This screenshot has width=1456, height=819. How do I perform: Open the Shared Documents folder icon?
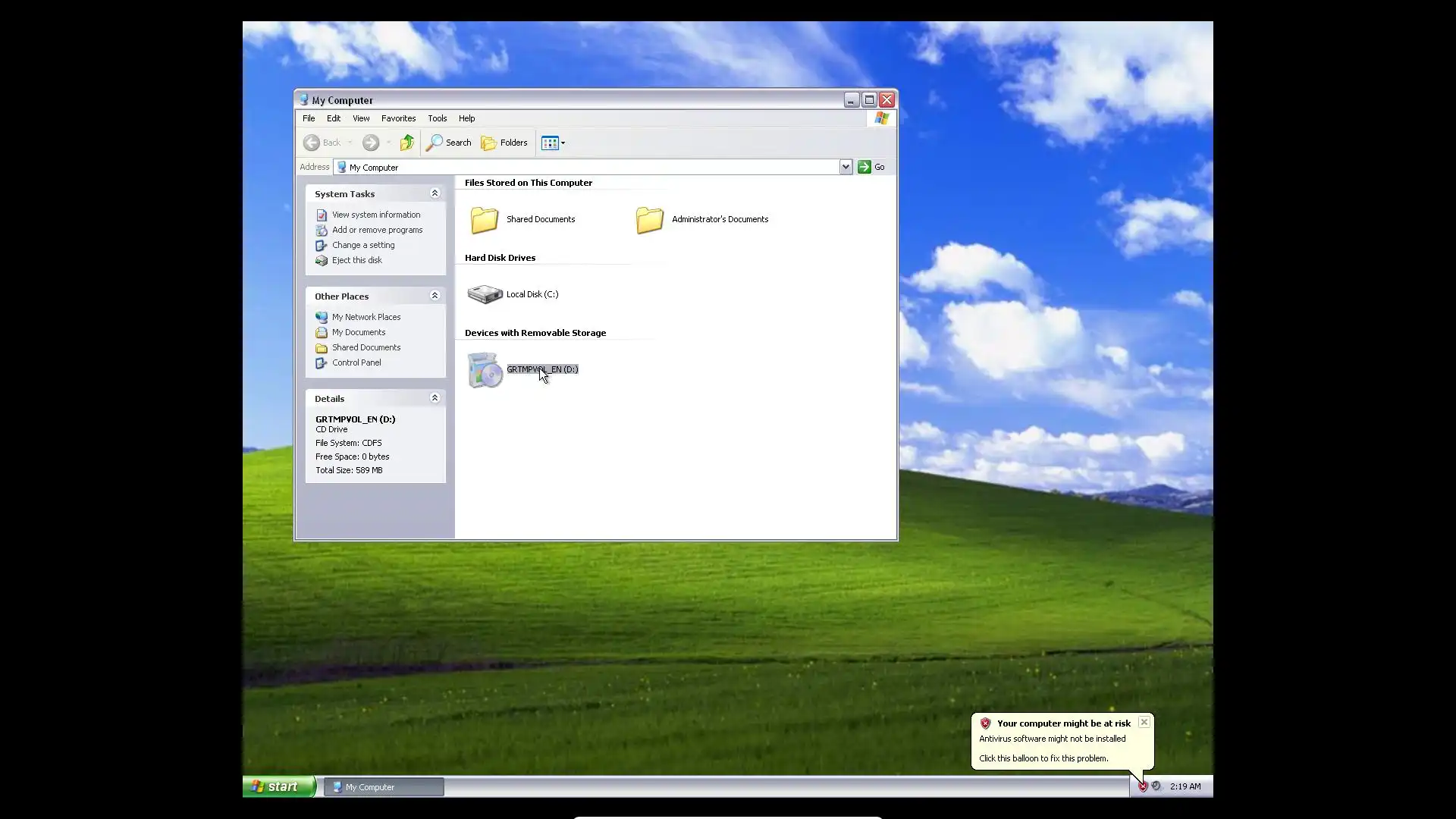click(x=485, y=220)
